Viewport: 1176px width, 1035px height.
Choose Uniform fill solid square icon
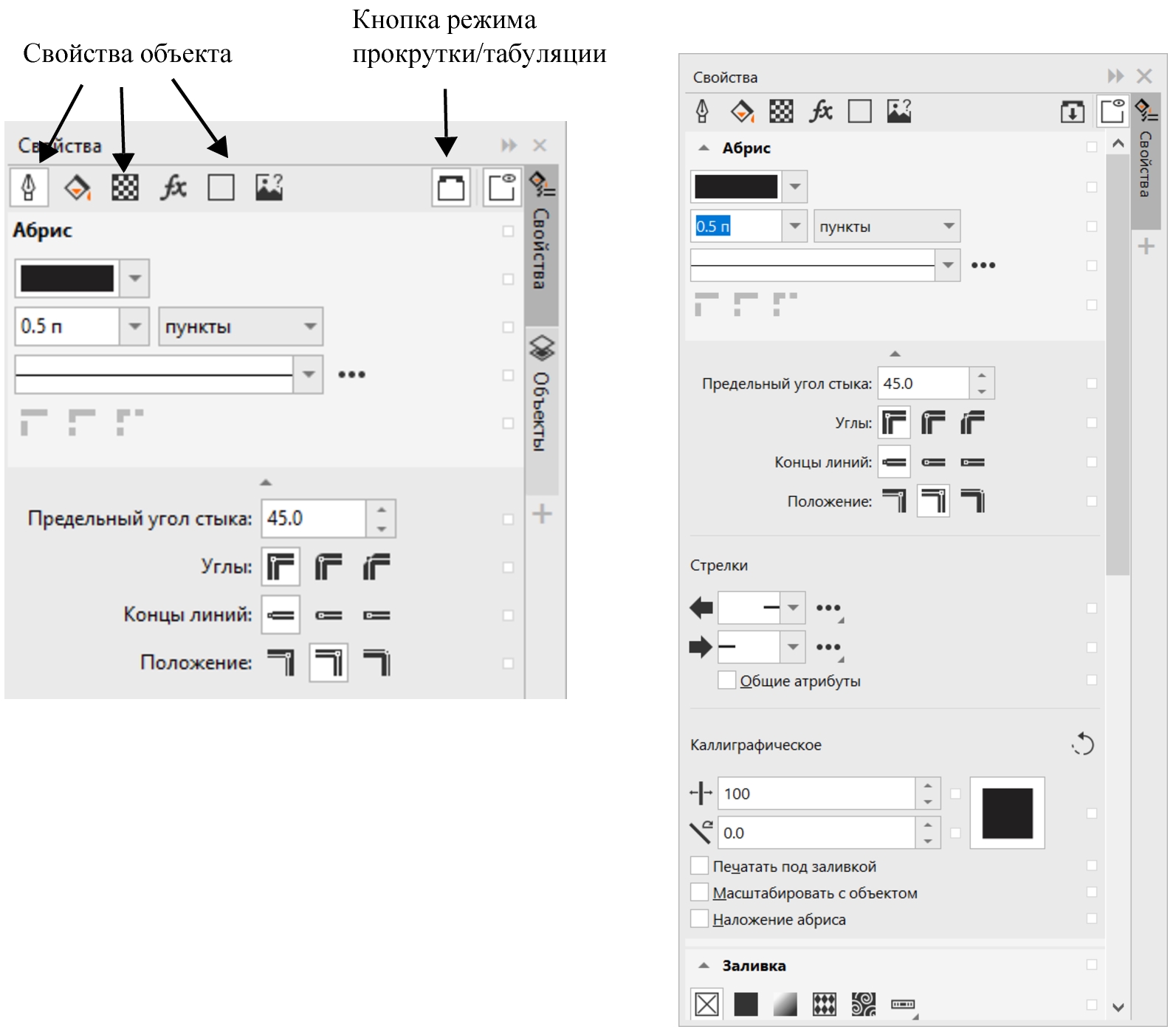(746, 1004)
